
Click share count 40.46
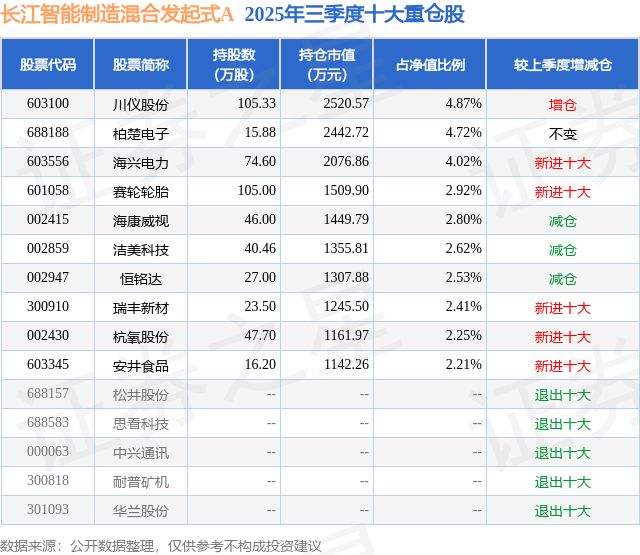click(260, 248)
